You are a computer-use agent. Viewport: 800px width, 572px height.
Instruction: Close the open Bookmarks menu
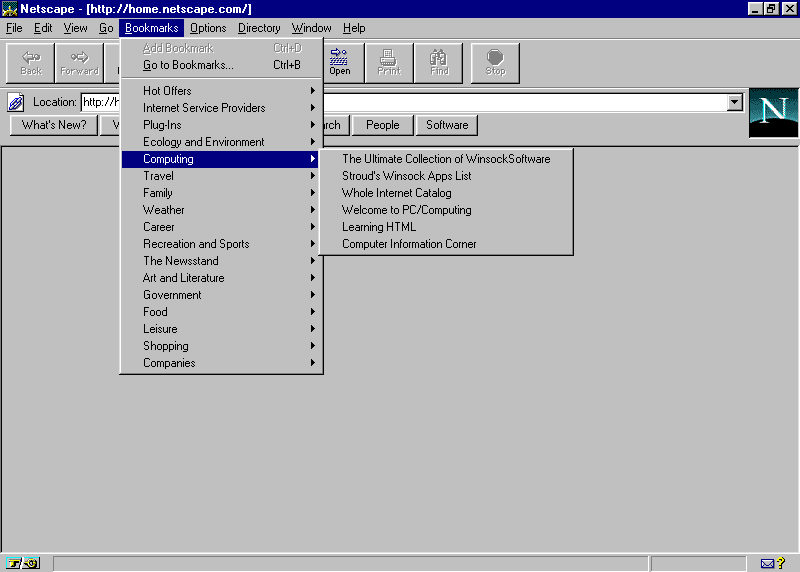pyautogui.click(x=152, y=28)
